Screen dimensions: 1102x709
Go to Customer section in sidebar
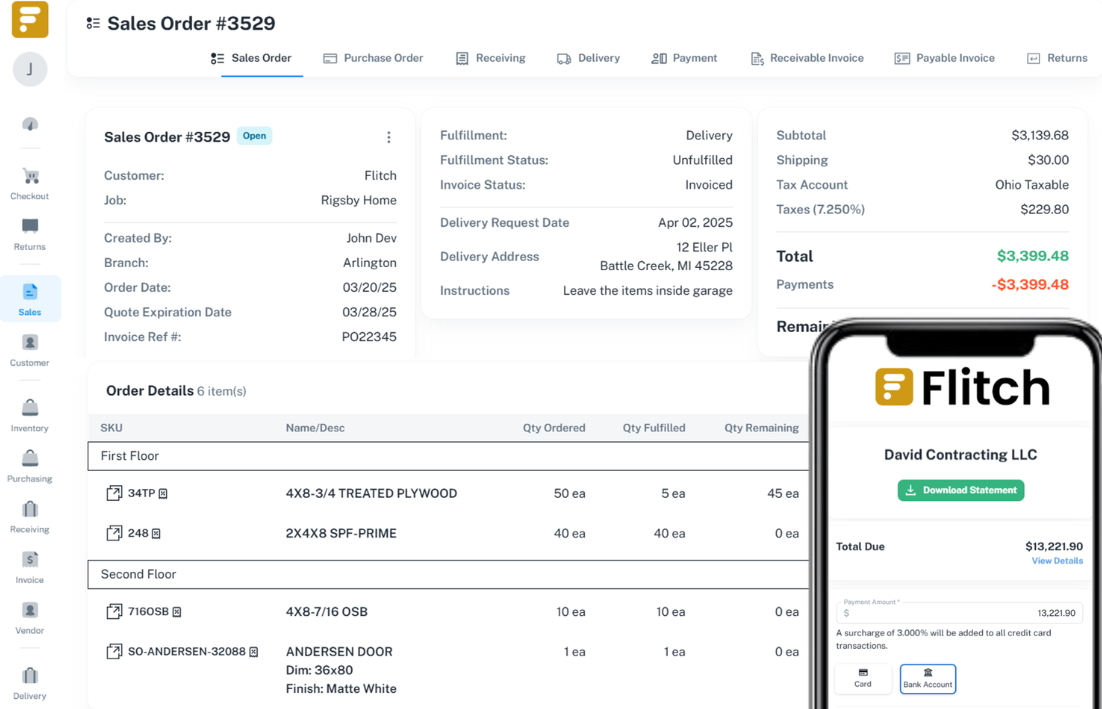[x=30, y=350]
